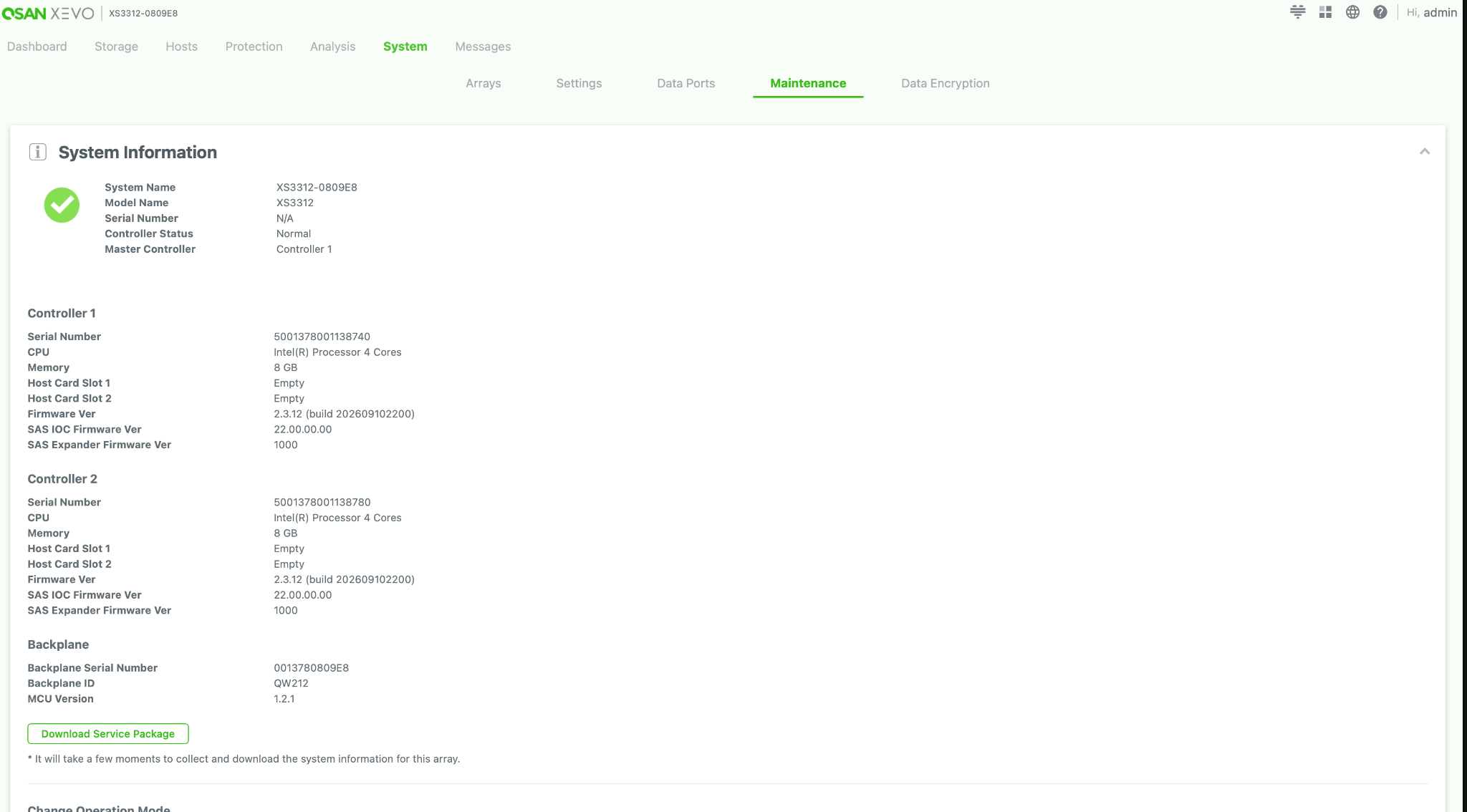
Task: Open the language globe icon
Action: (1352, 12)
